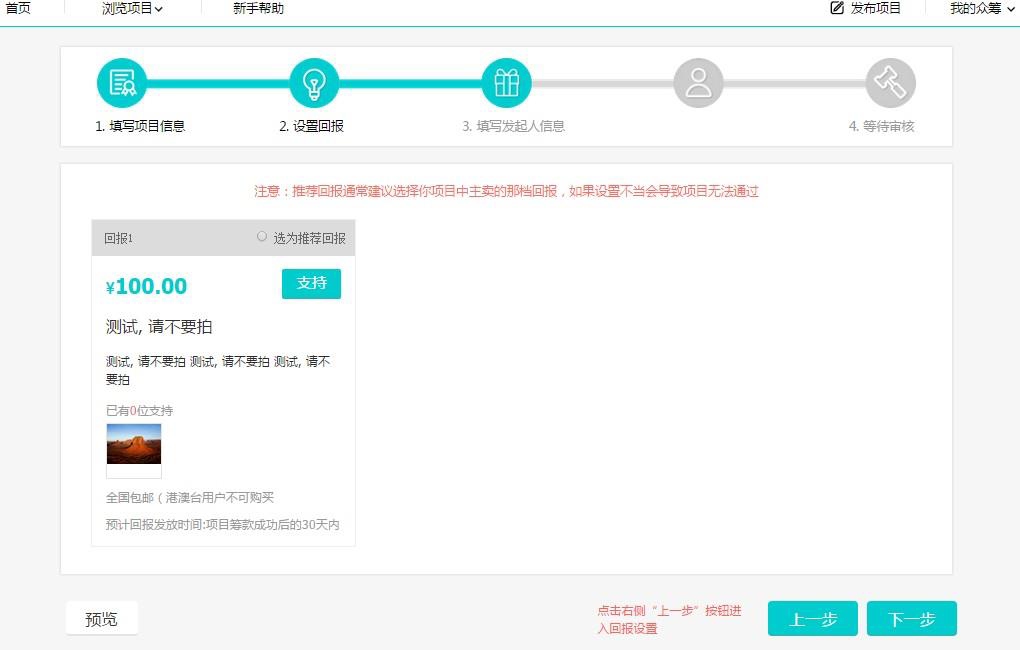Click the 下一步 button
Viewport: 1020px width, 650px height.
(911, 618)
